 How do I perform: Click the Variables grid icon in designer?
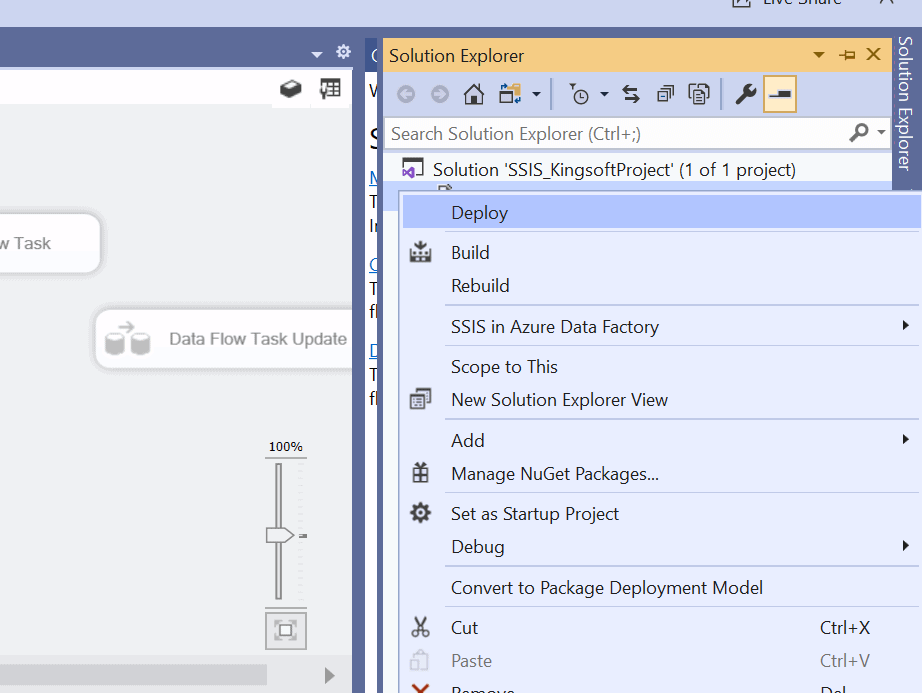[330, 89]
